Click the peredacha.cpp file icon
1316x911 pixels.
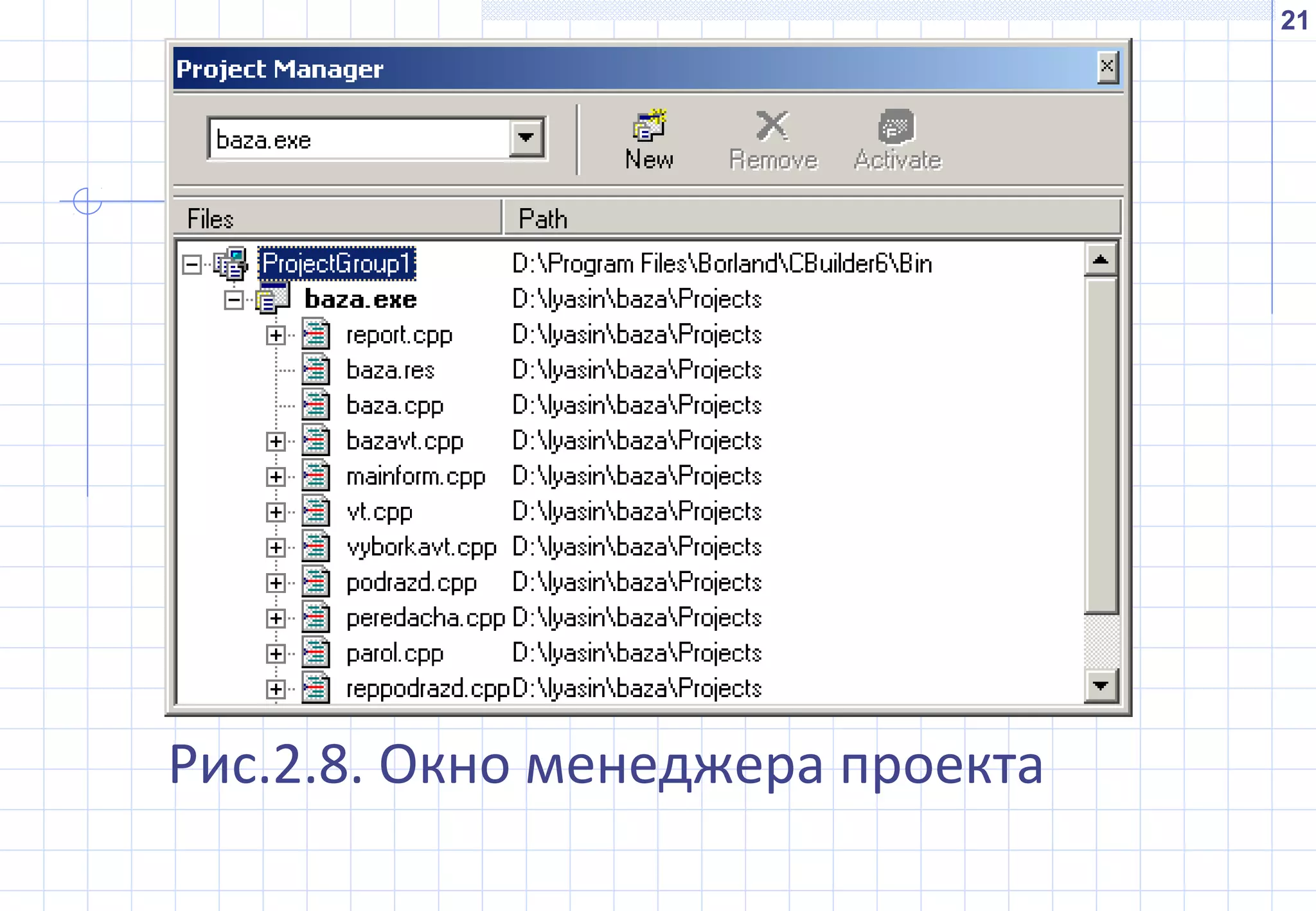coord(316,617)
